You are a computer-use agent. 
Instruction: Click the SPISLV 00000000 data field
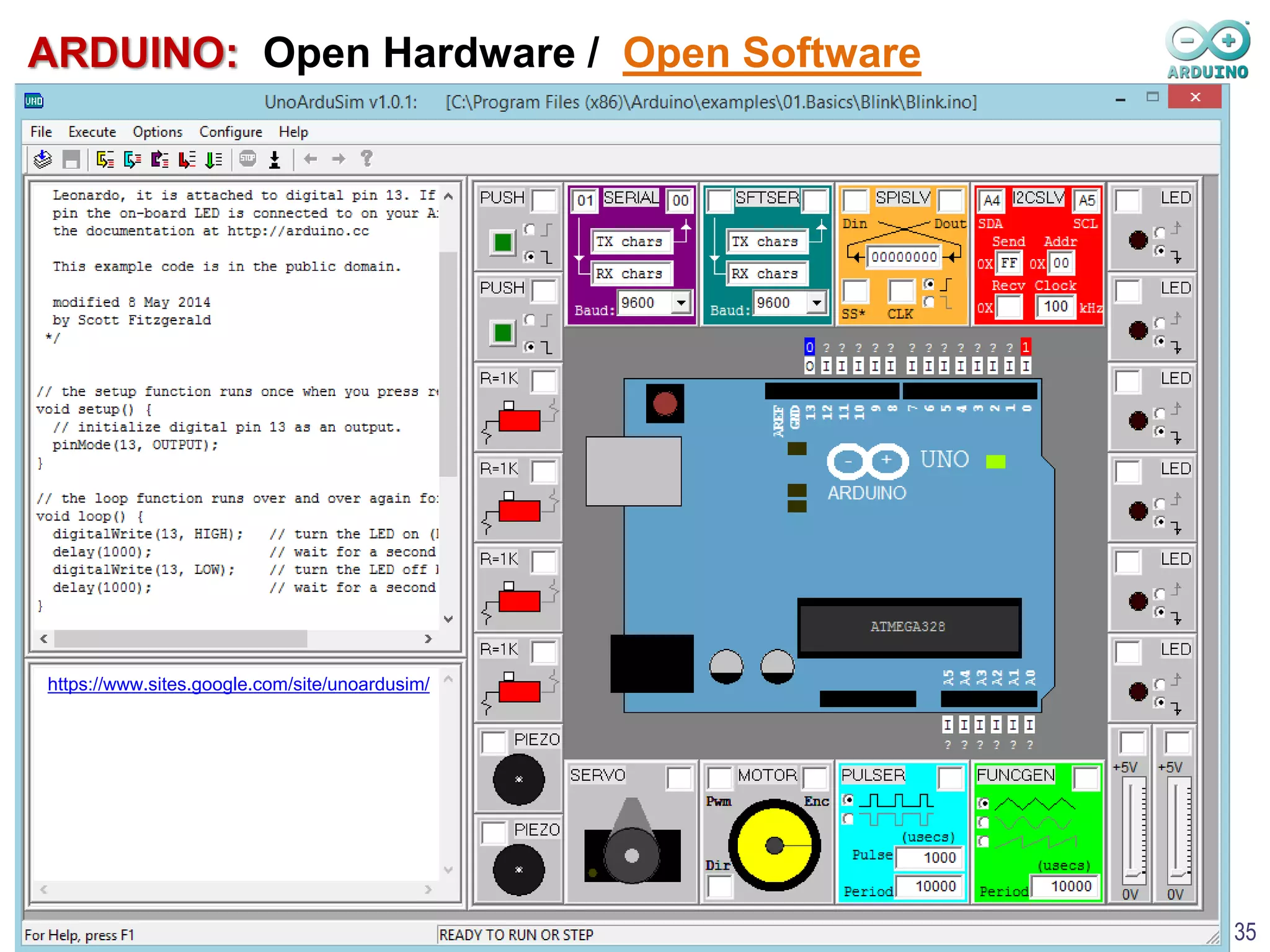[904, 257]
